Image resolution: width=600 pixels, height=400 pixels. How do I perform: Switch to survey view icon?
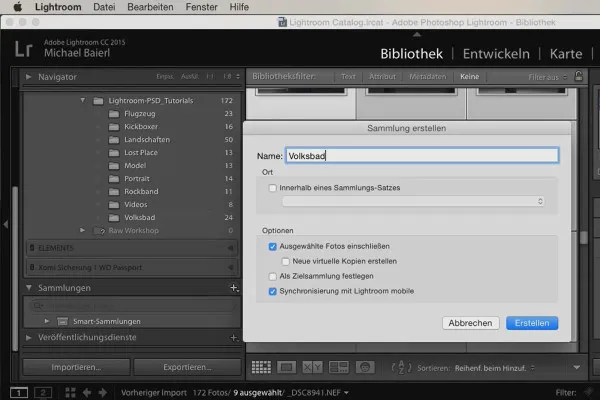tap(339, 367)
